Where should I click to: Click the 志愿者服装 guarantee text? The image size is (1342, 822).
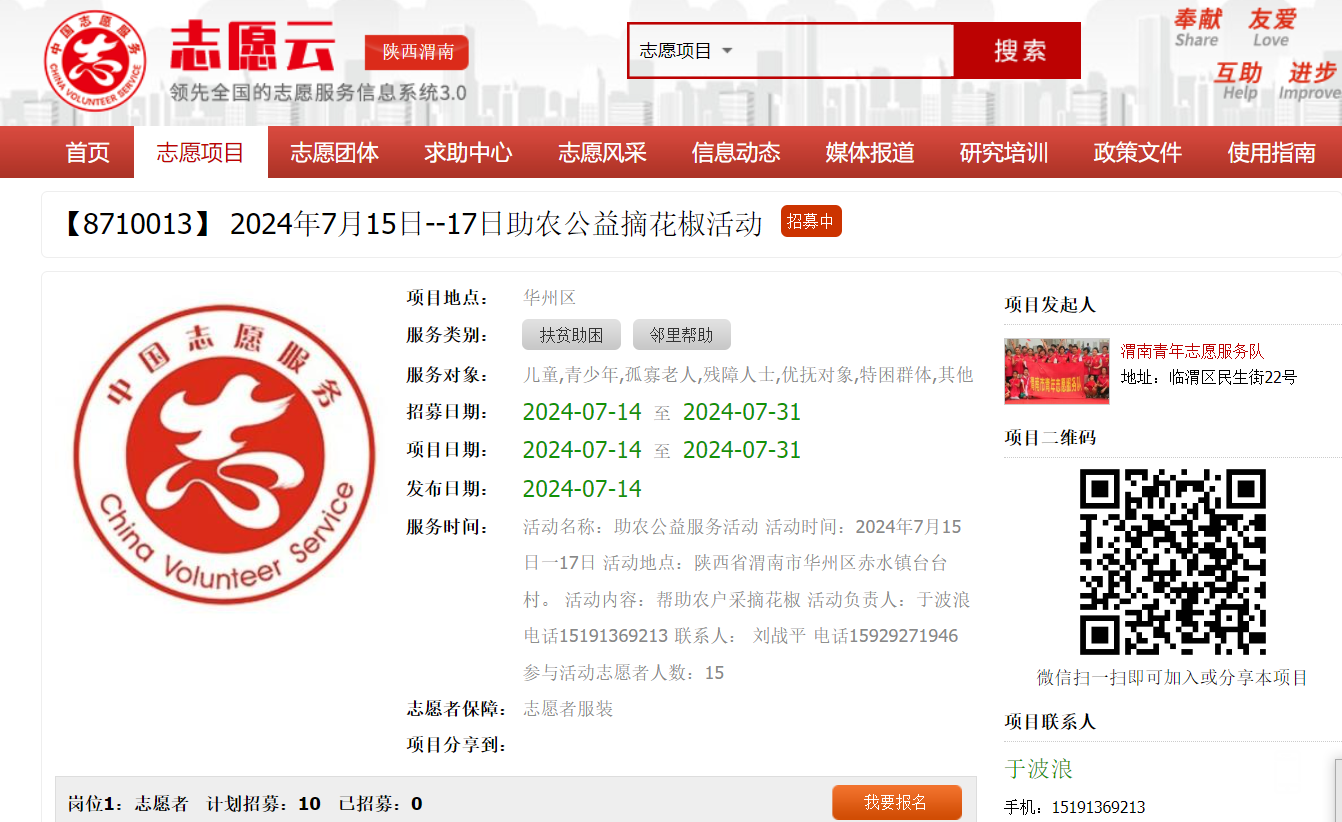pyautogui.click(x=568, y=709)
